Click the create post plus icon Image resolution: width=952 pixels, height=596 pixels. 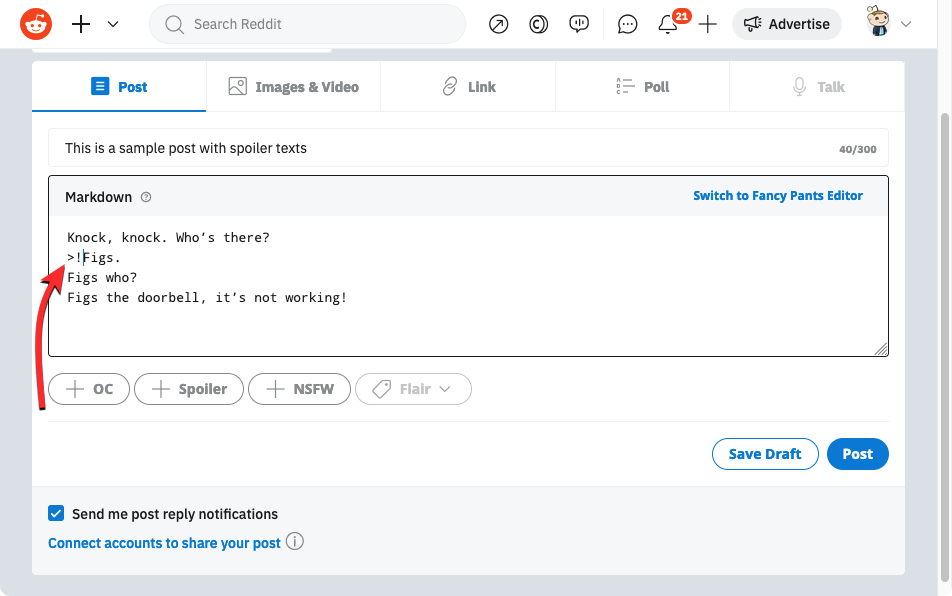[708, 24]
